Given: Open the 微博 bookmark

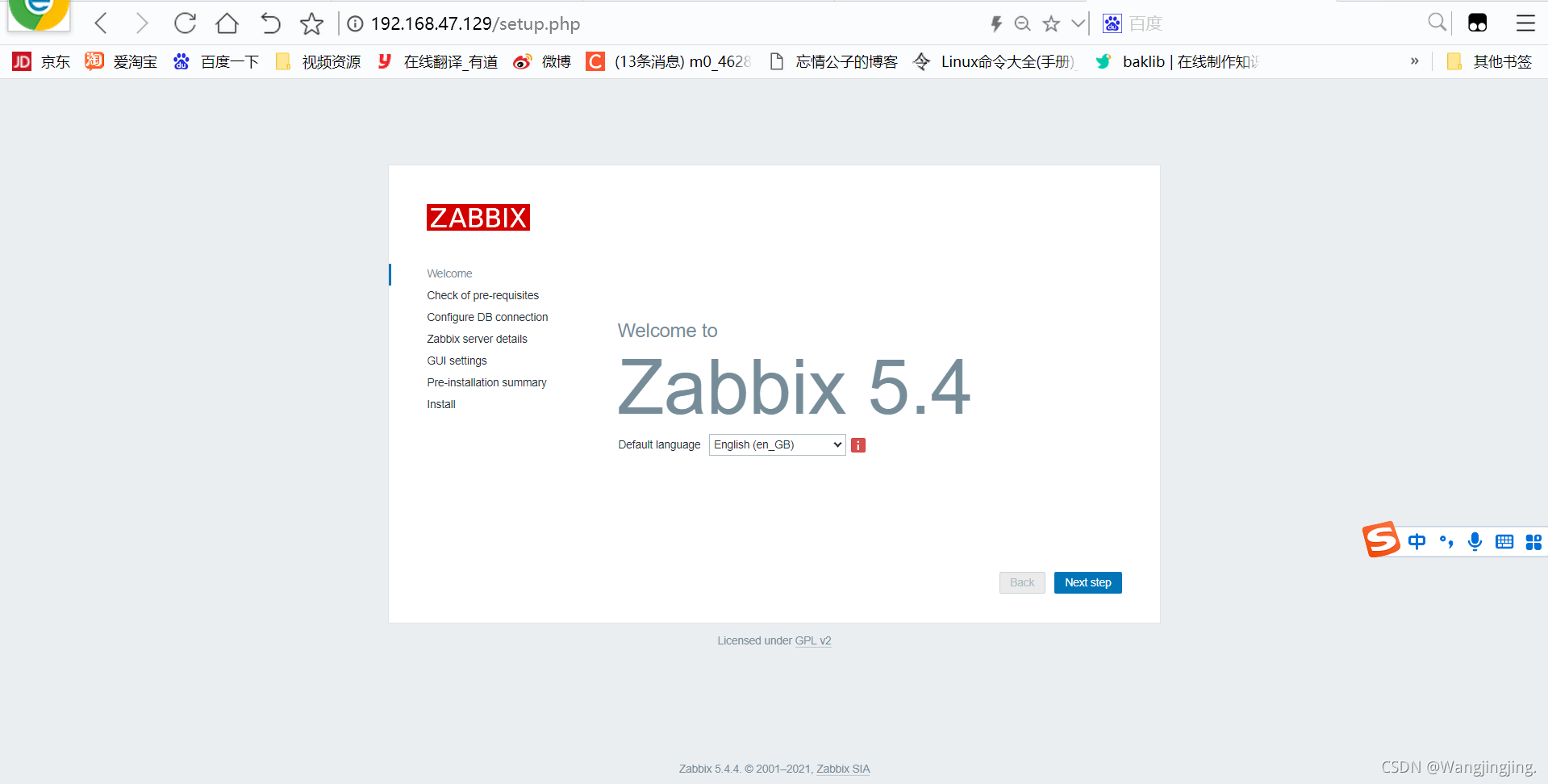Looking at the screenshot, I should click(542, 61).
